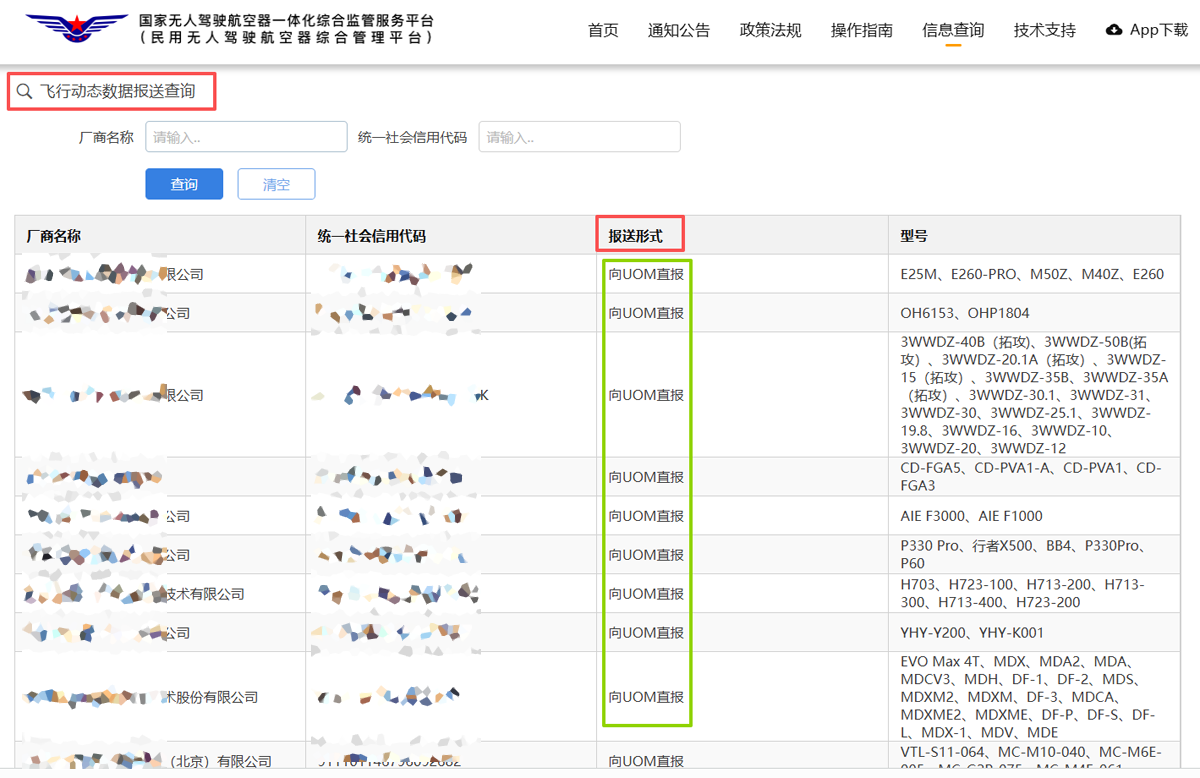This screenshot has height=778, width=1200.
Task: Click the 统一社会信用代码 input field
Action: (579, 136)
